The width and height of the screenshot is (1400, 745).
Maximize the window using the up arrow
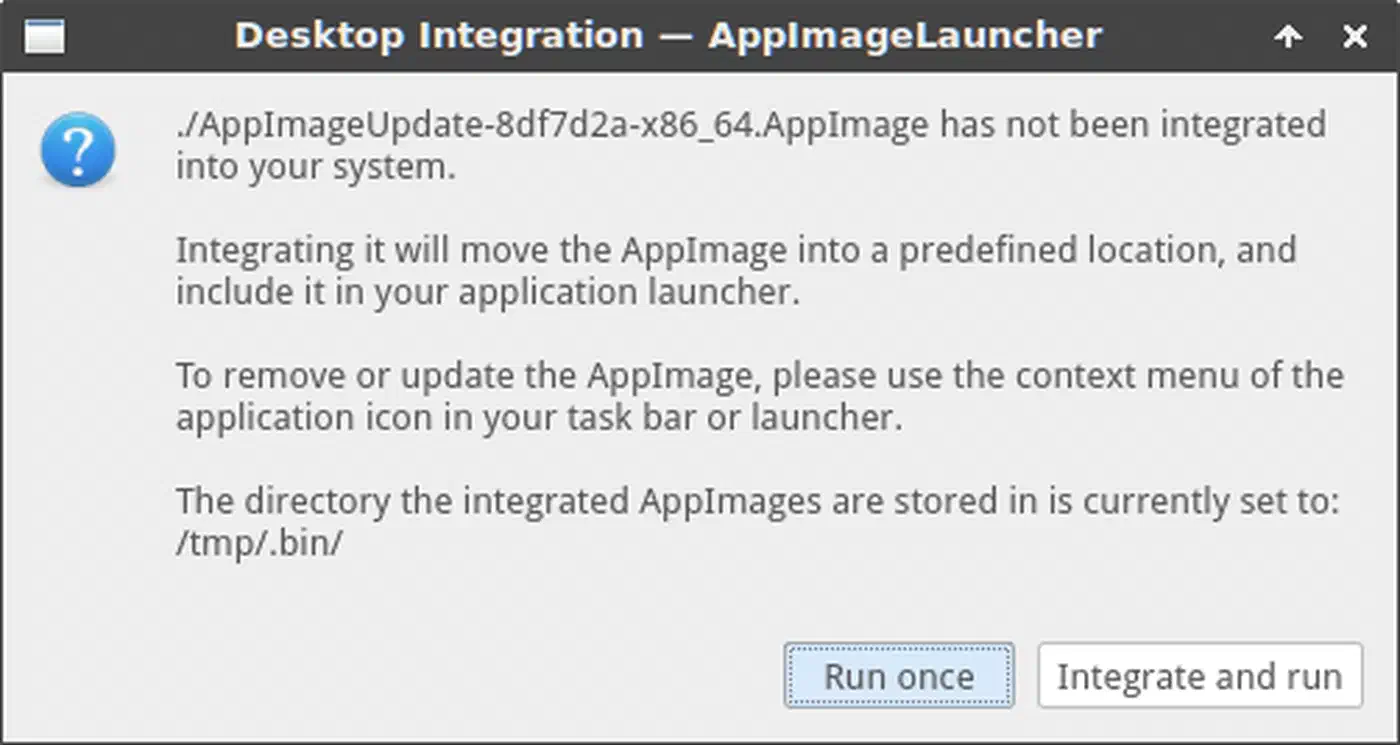click(x=1288, y=37)
